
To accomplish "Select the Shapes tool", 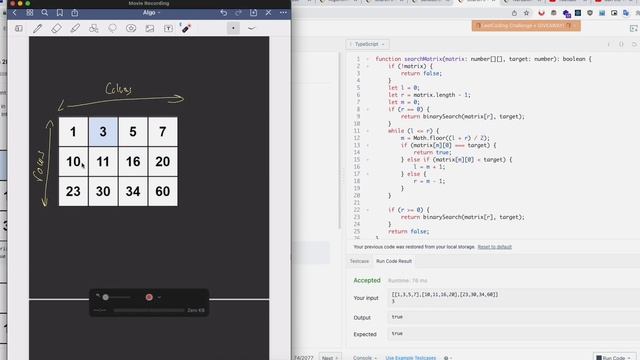I will coord(93,28).
